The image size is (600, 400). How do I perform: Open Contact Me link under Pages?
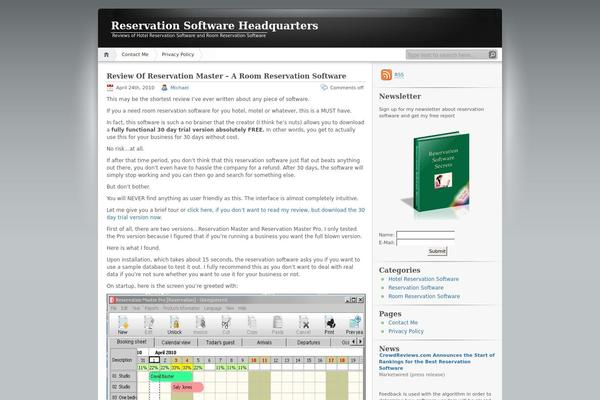pyautogui.click(x=403, y=323)
